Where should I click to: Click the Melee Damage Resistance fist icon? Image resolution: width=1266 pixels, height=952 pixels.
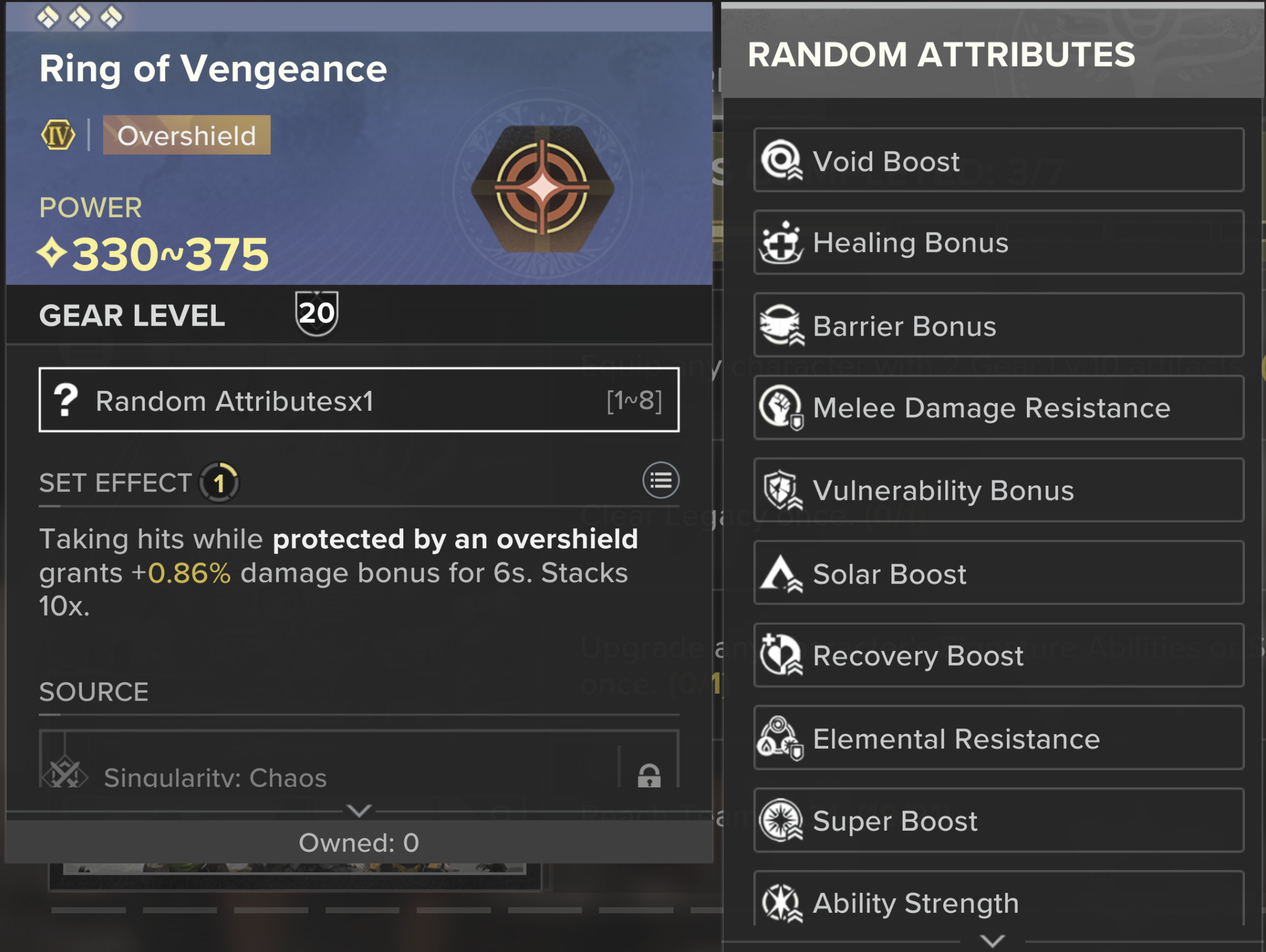(781, 408)
